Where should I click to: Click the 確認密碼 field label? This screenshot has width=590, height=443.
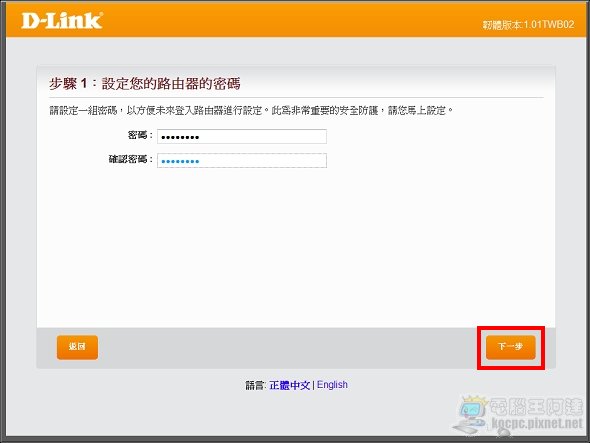click(x=131, y=159)
